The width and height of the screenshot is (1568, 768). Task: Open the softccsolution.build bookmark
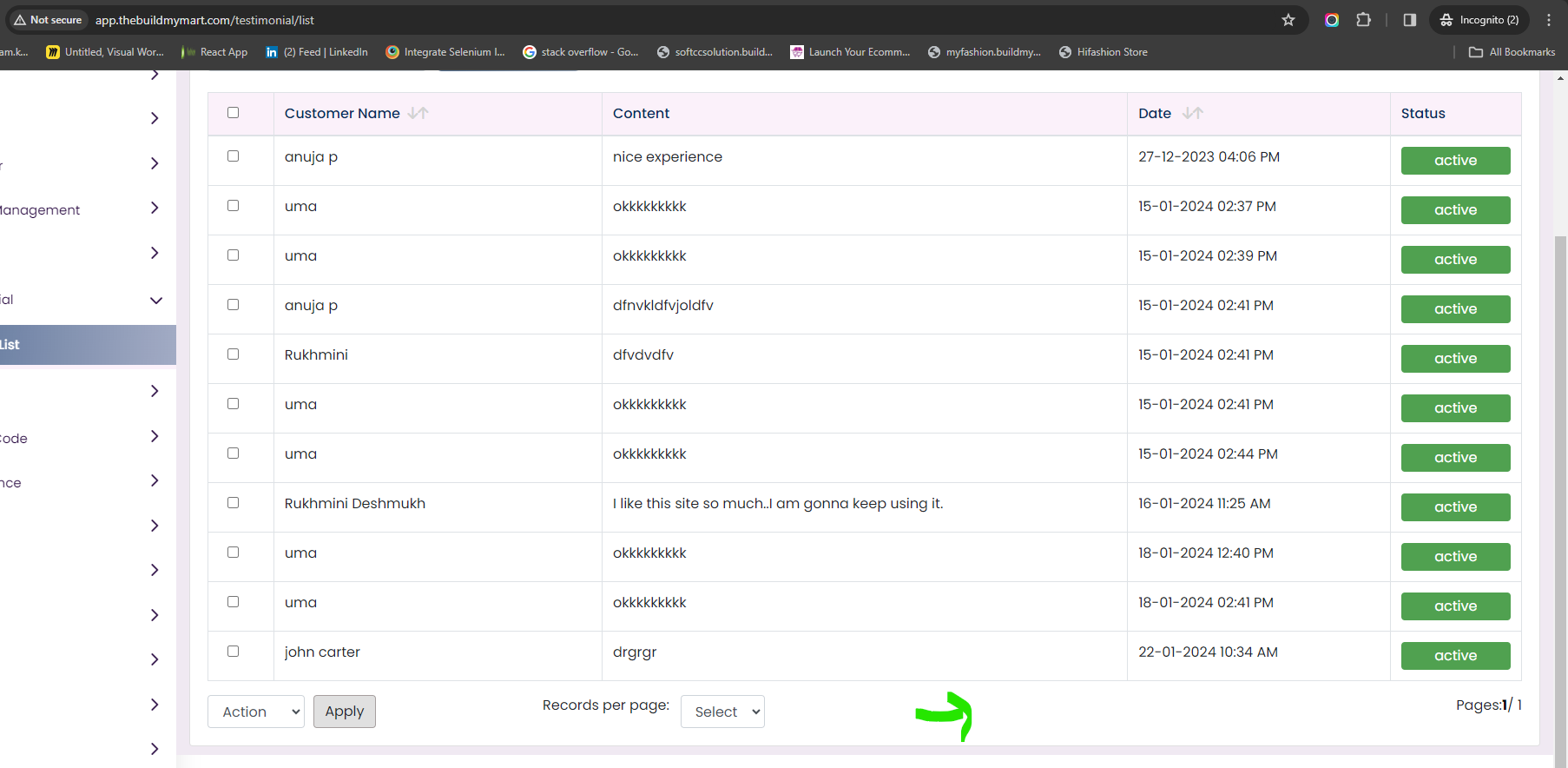715,52
